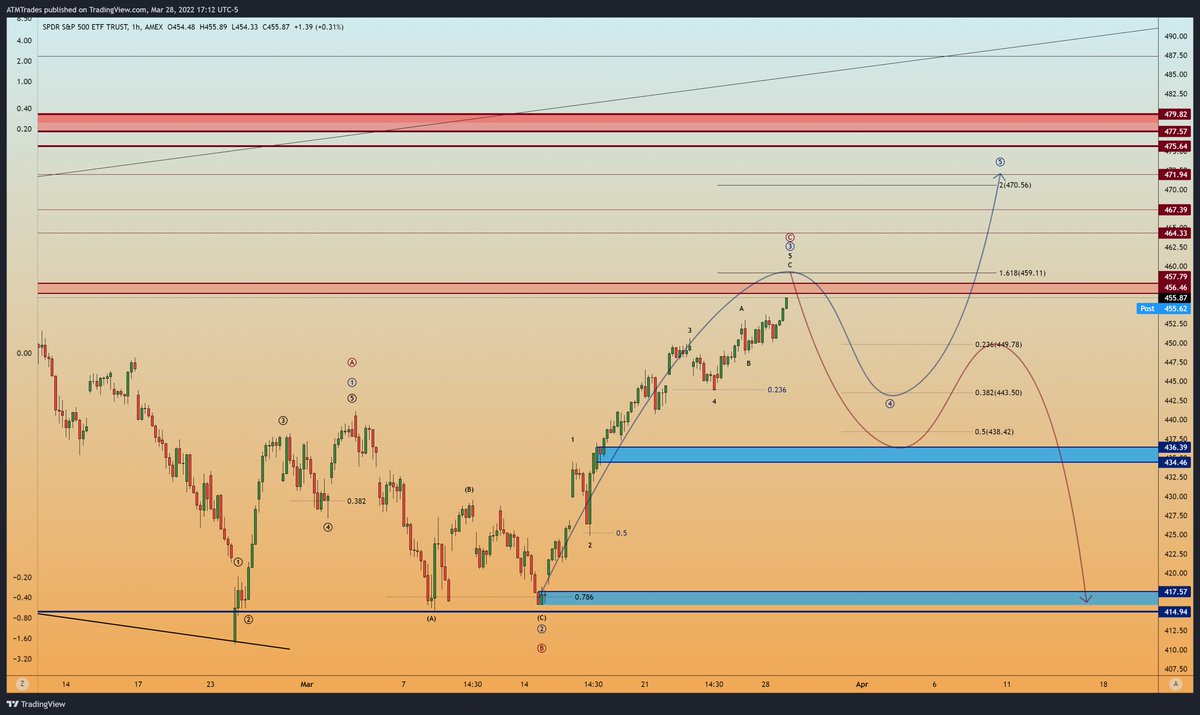Select the 464.33 price label on the axis

pos(1174,233)
